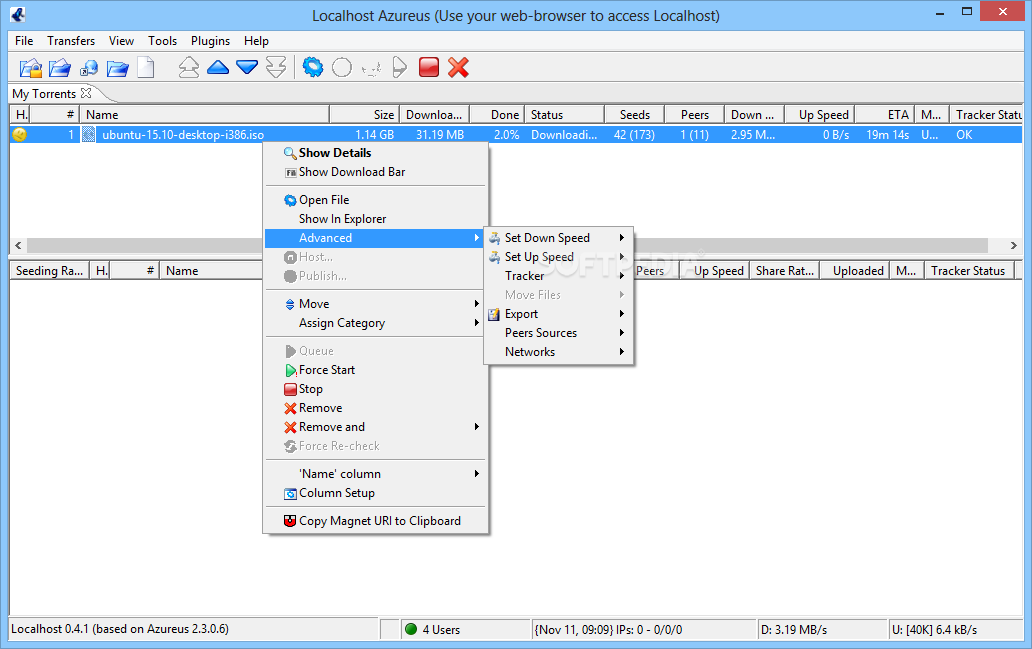
Task: Select ubuntu-15.10-desktop-i386.iso torrent name
Action: coord(183,135)
